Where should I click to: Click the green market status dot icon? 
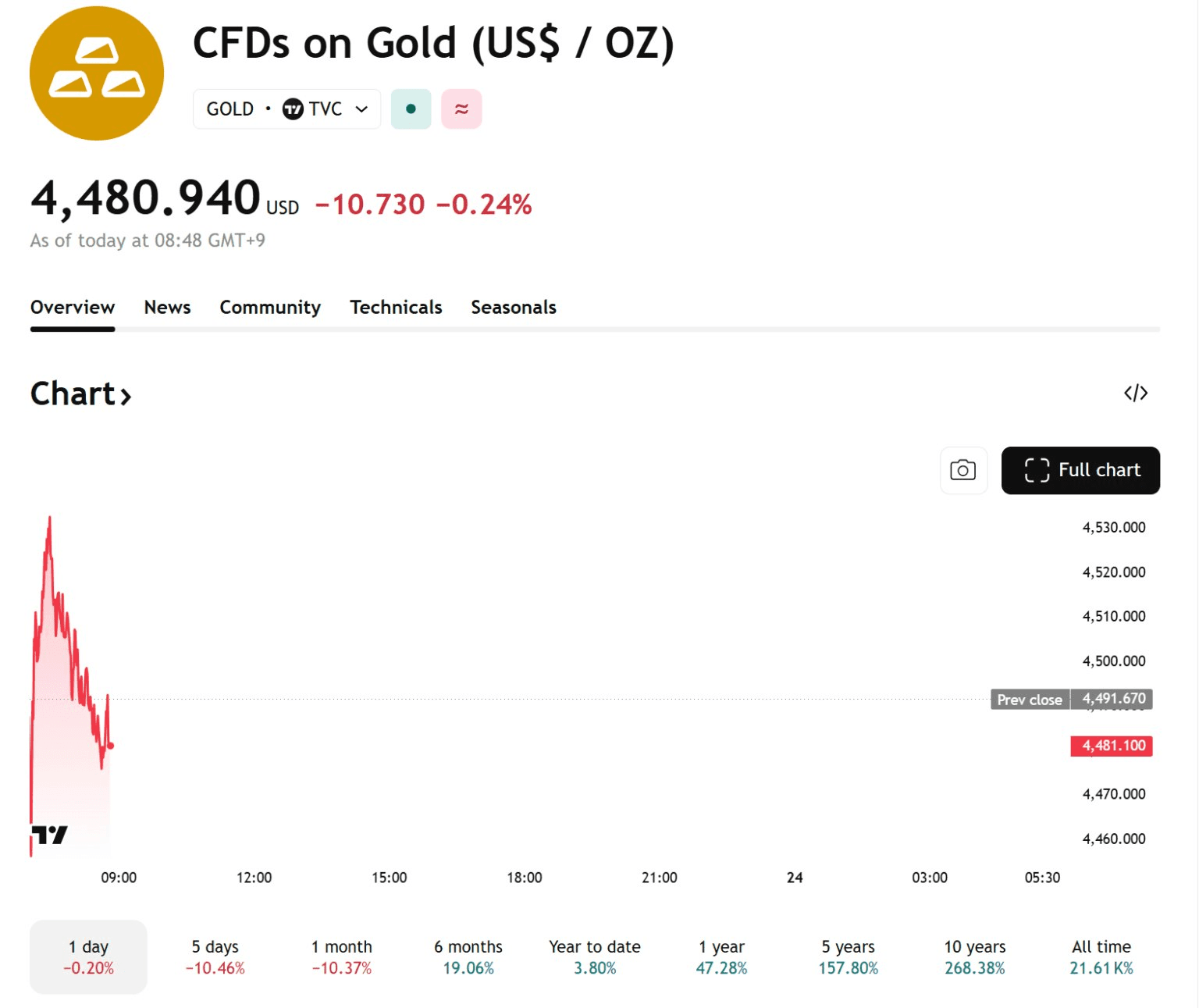[411, 109]
